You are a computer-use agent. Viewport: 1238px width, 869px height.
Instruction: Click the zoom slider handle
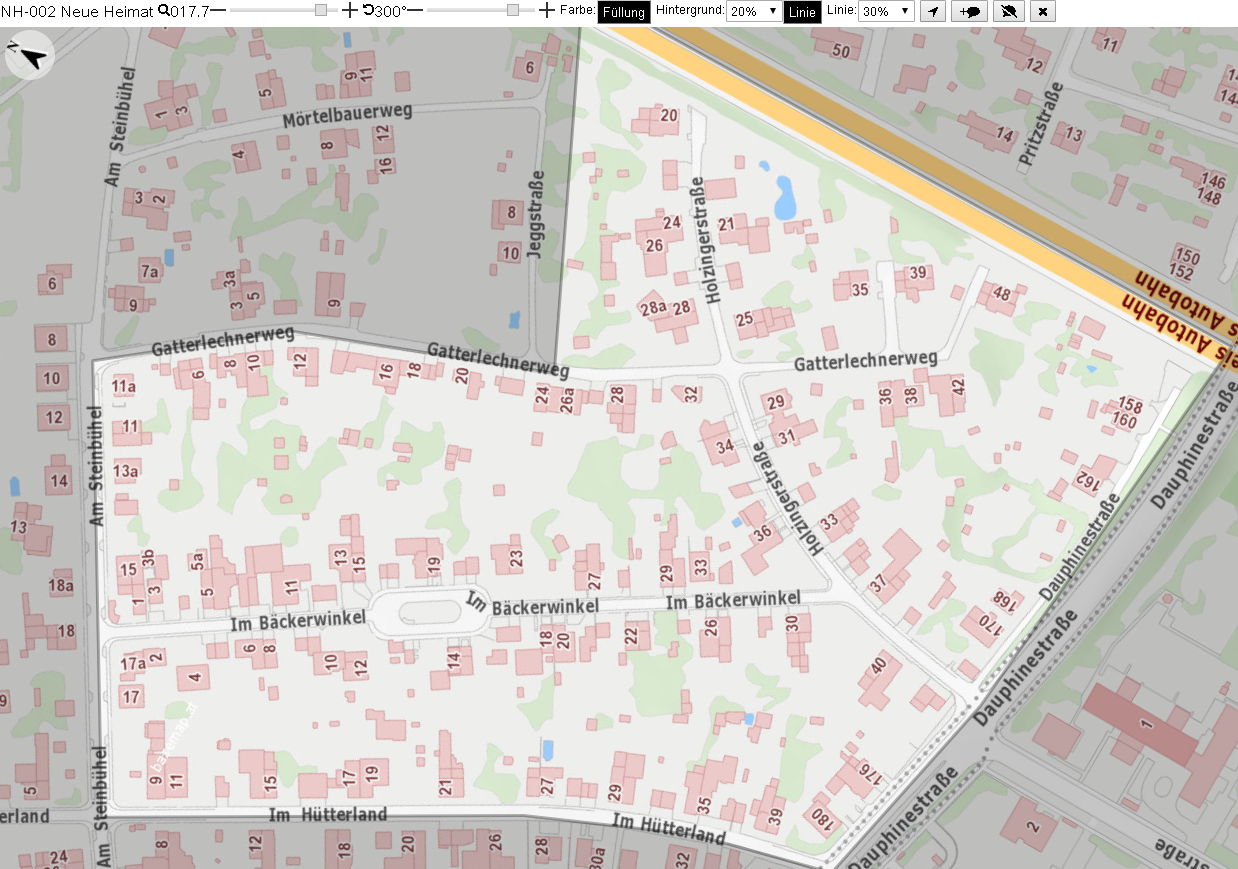tap(320, 10)
